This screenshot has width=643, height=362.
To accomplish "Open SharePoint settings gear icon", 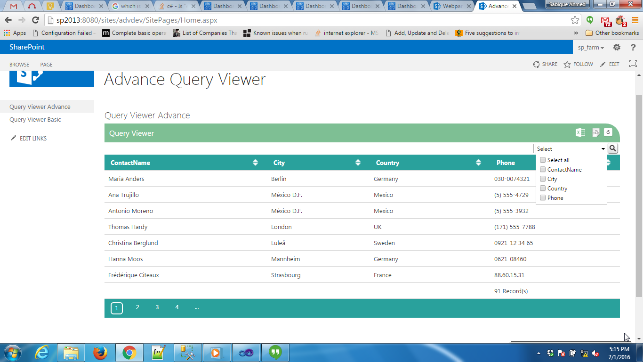I will pos(617,48).
